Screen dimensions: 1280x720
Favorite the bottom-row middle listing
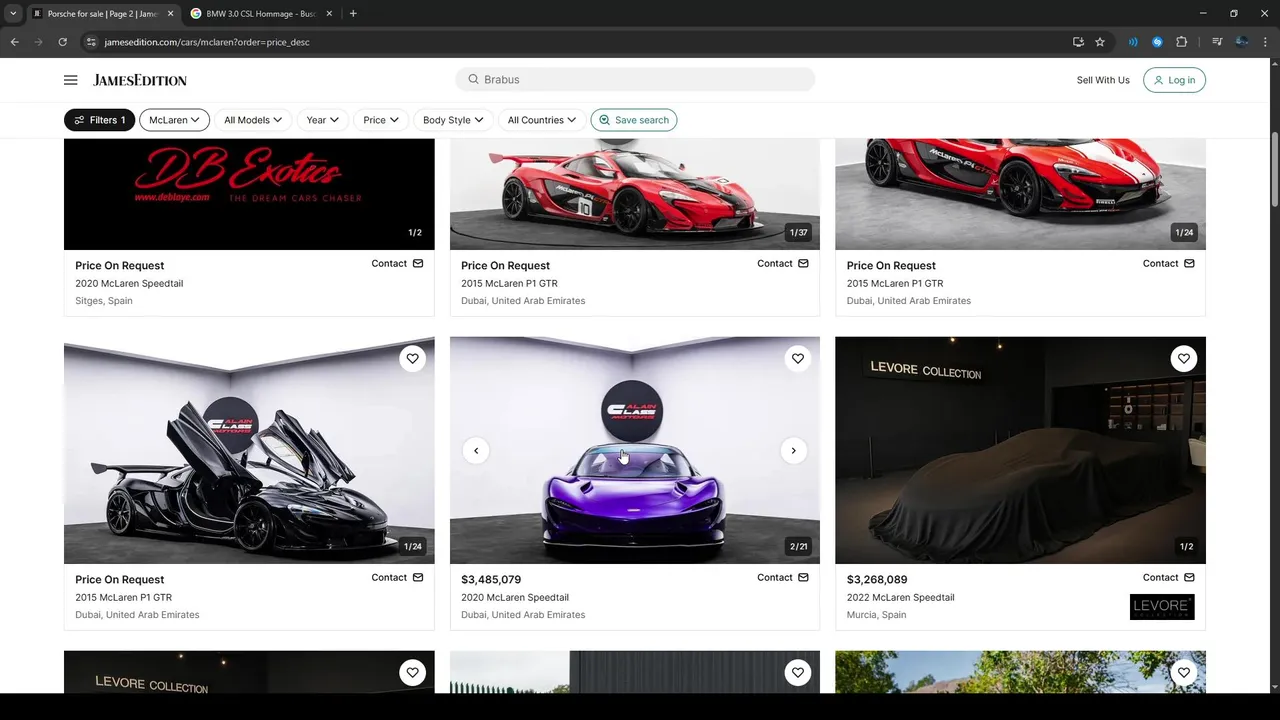(797, 673)
